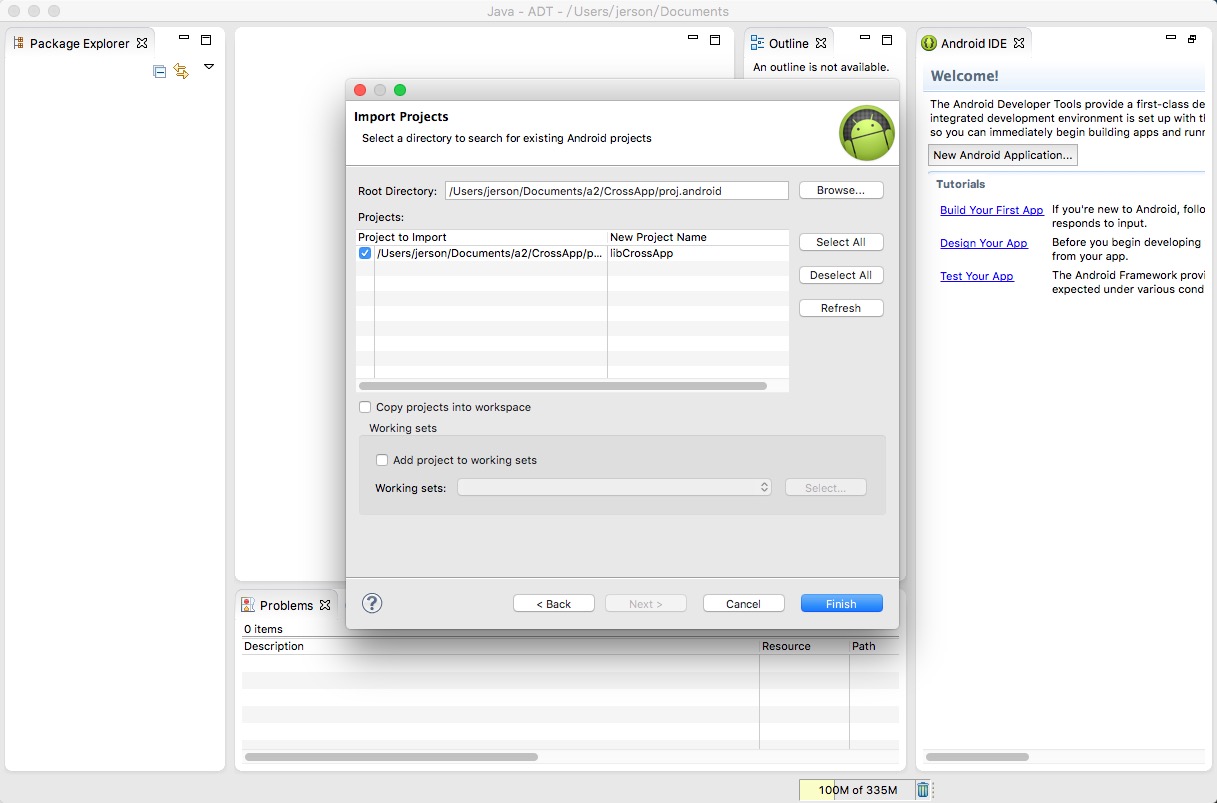Select the Problems tab
Screen dimensions: 1217x803
286,605
